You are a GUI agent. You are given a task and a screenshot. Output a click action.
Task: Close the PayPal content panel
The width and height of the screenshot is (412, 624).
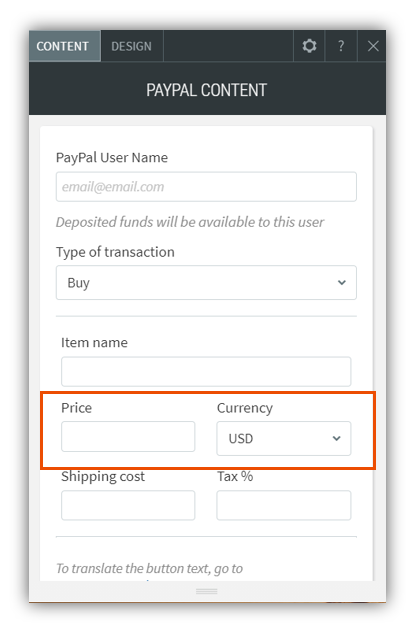373,46
